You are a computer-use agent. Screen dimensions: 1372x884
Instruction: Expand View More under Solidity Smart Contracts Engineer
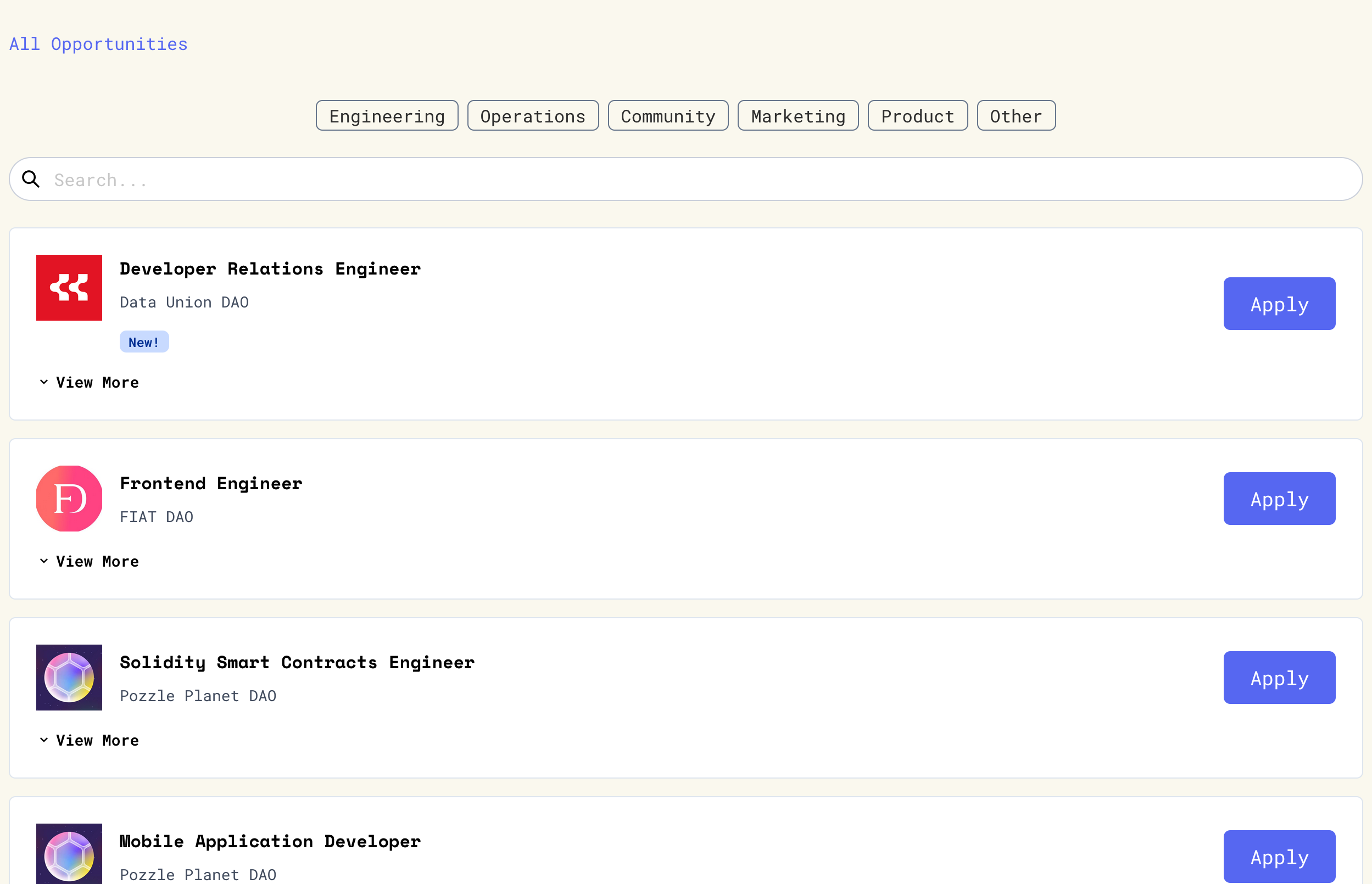pos(90,741)
